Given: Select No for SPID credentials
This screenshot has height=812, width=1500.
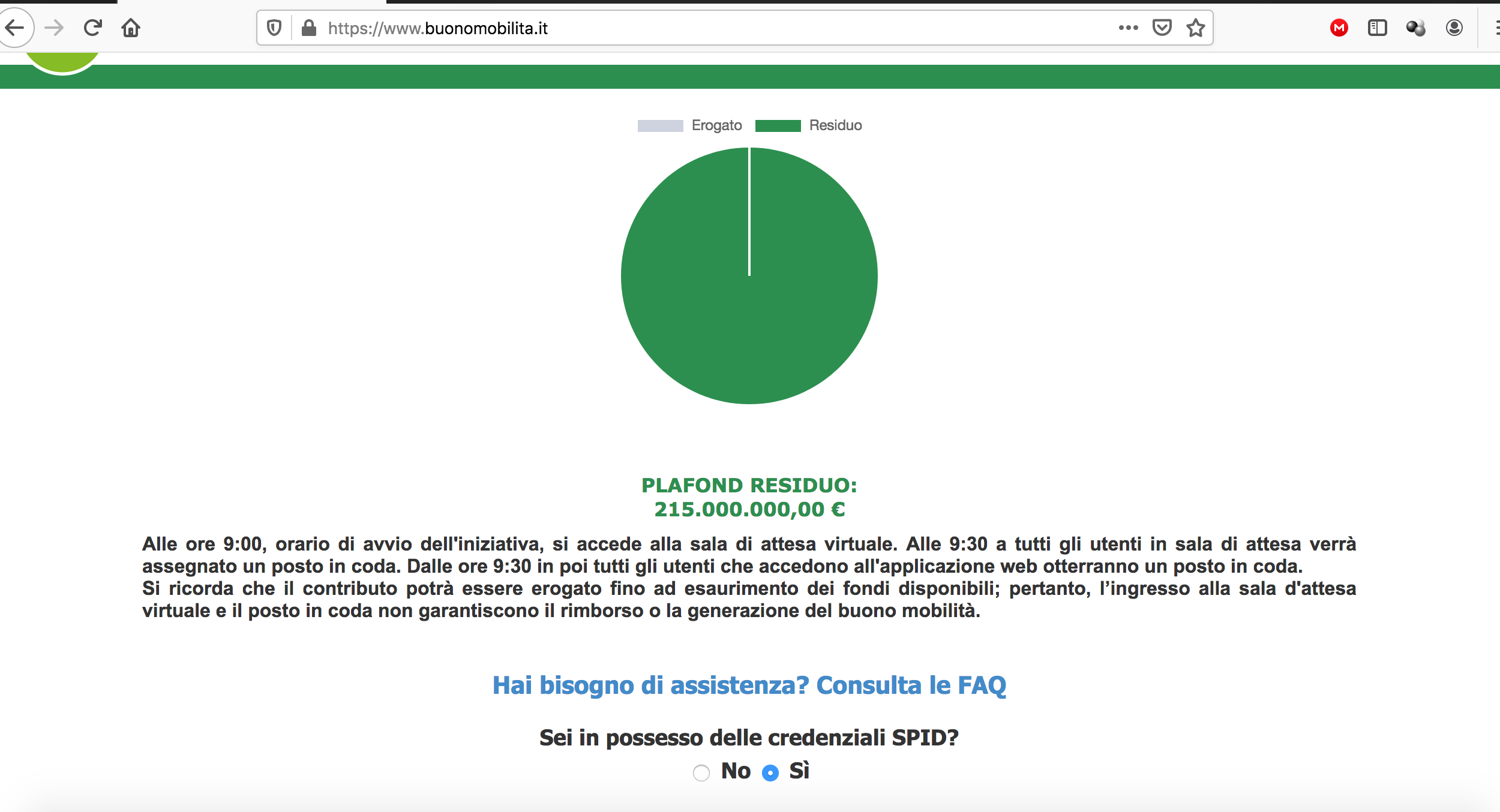Looking at the screenshot, I should tap(701, 772).
